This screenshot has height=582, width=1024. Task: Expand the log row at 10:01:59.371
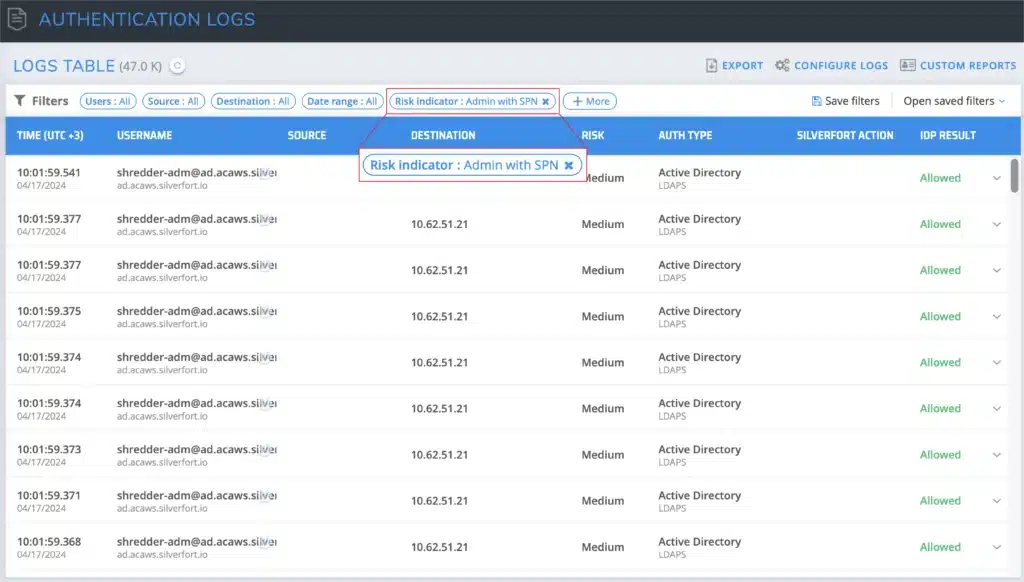pos(997,501)
